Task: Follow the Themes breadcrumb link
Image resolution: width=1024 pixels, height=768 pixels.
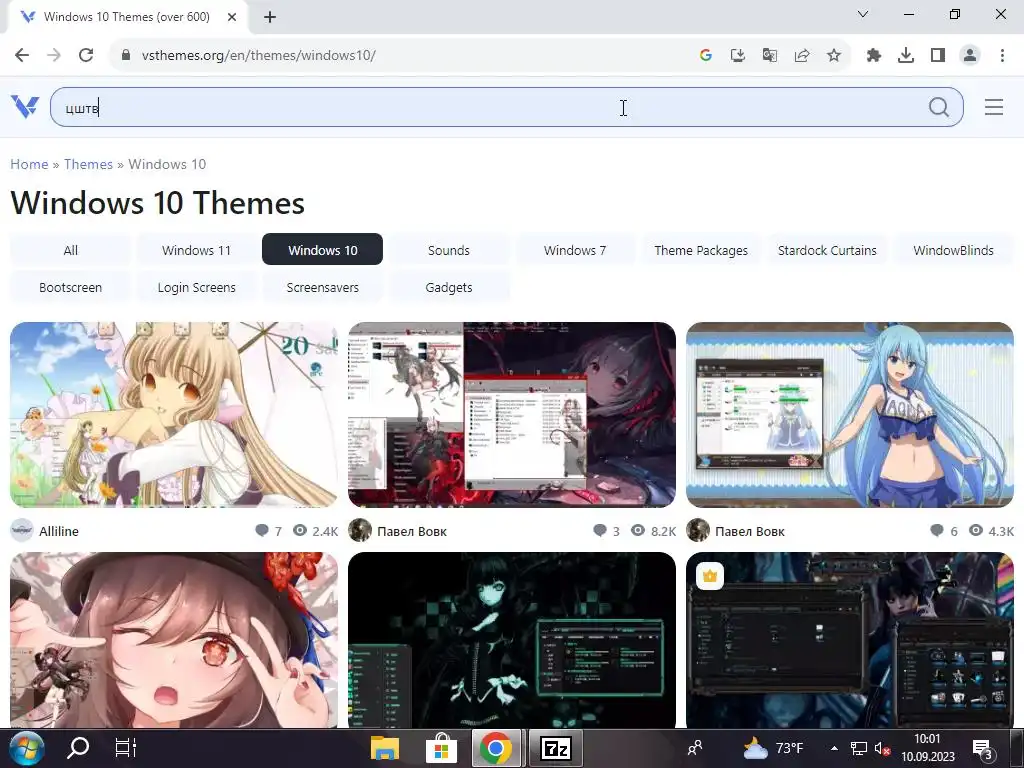Action: (x=88, y=164)
